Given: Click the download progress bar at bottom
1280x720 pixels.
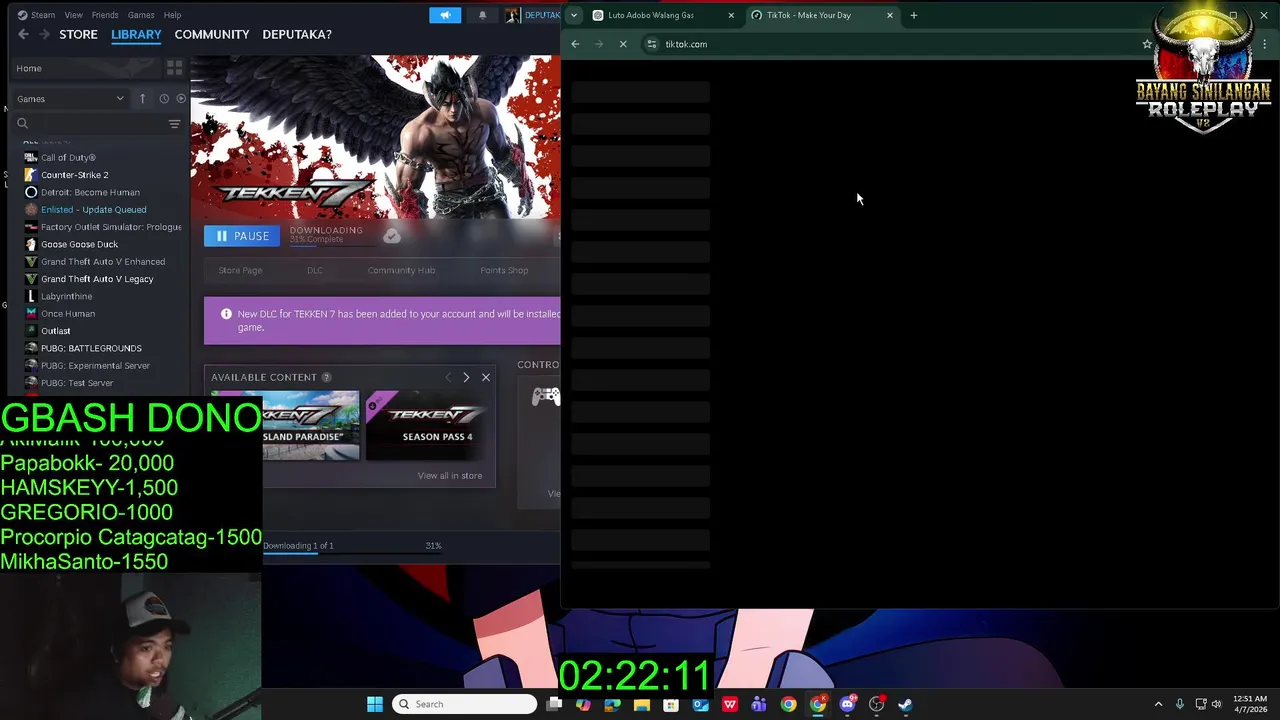Looking at the screenshot, I should click(x=352, y=552).
